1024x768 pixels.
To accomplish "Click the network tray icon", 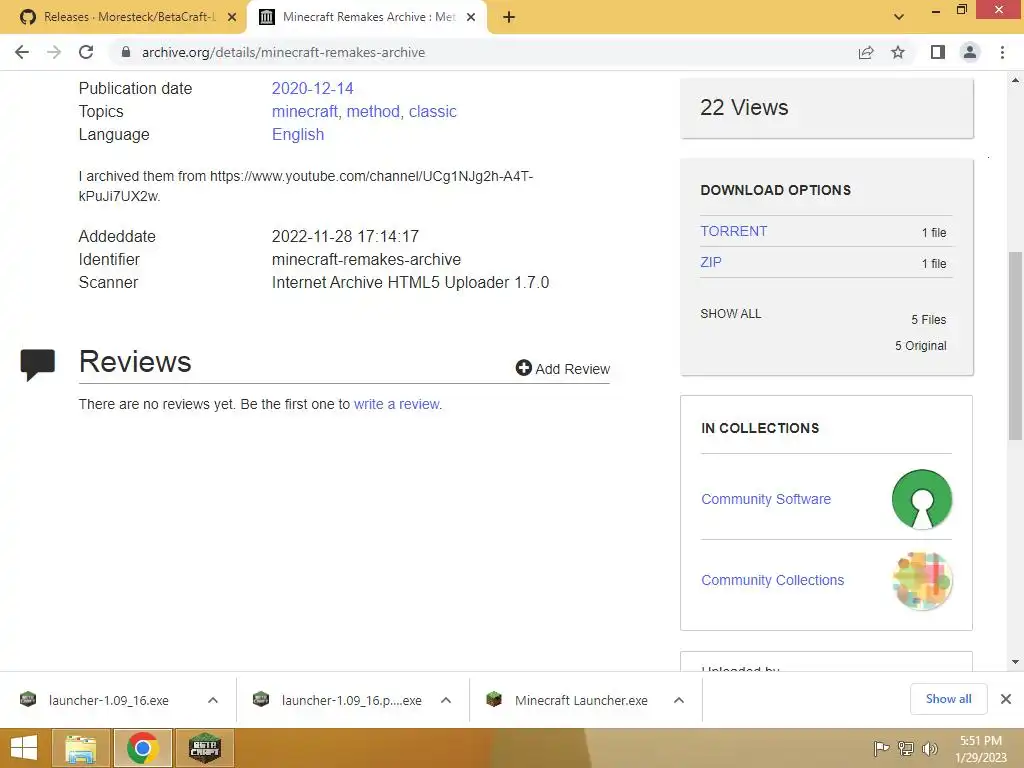I will 906,748.
